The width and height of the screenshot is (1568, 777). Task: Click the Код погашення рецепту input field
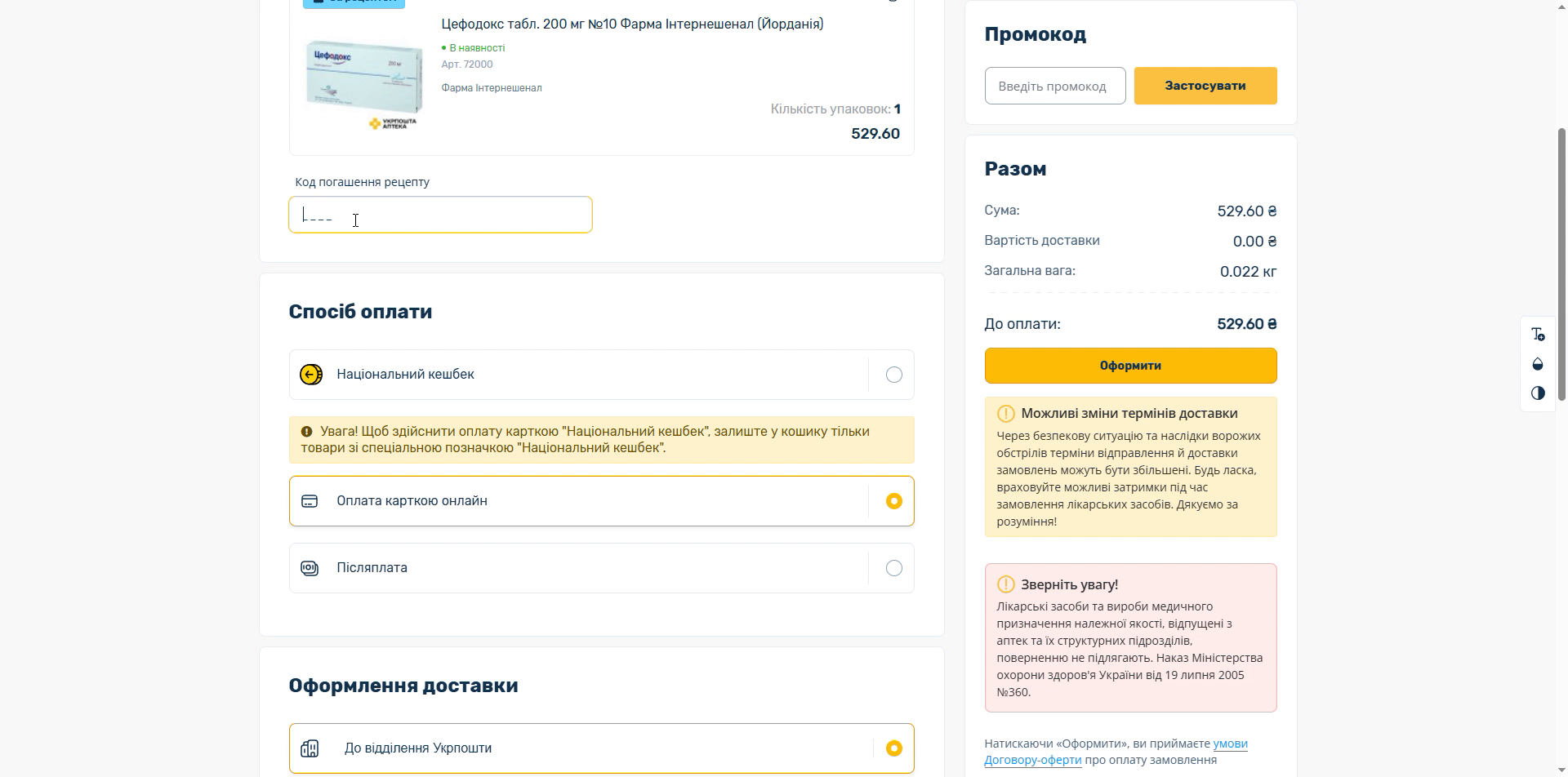[440, 215]
